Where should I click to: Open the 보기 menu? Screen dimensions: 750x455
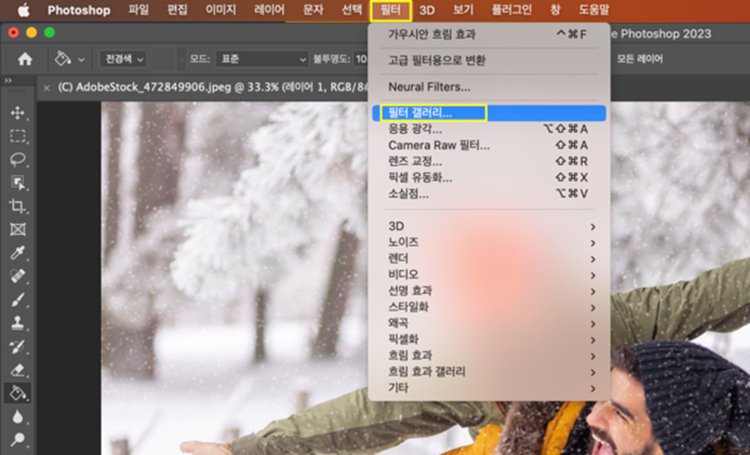[463, 10]
